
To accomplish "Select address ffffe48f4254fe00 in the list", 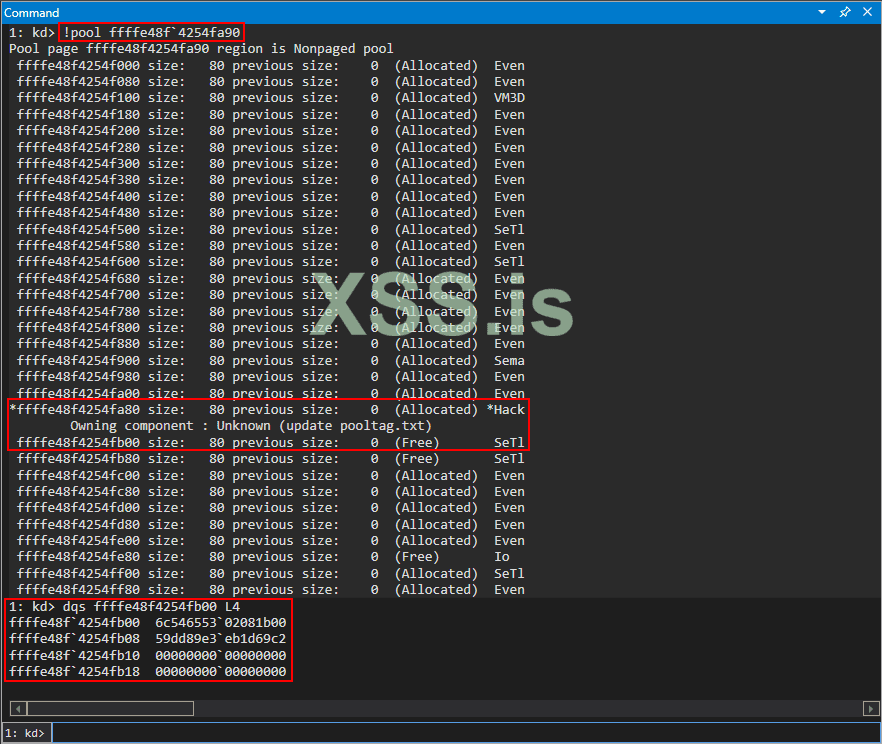I will (78, 540).
